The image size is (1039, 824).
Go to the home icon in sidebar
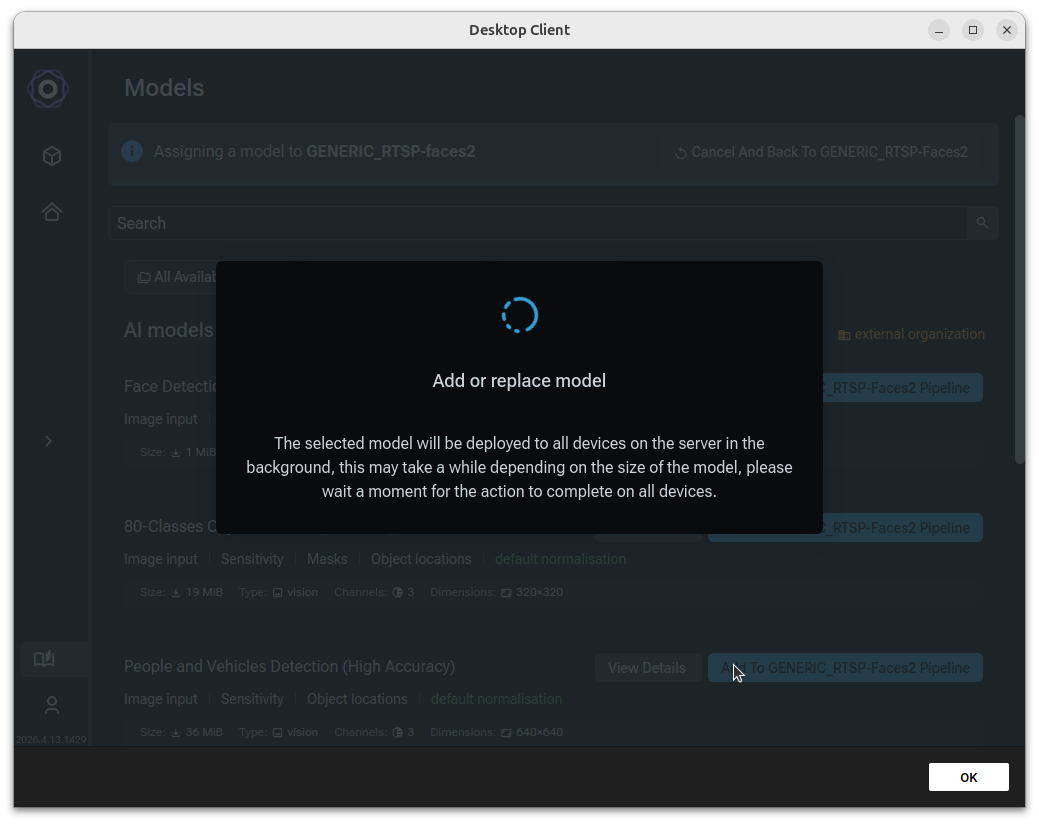pyautogui.click(x=52, y=212)
